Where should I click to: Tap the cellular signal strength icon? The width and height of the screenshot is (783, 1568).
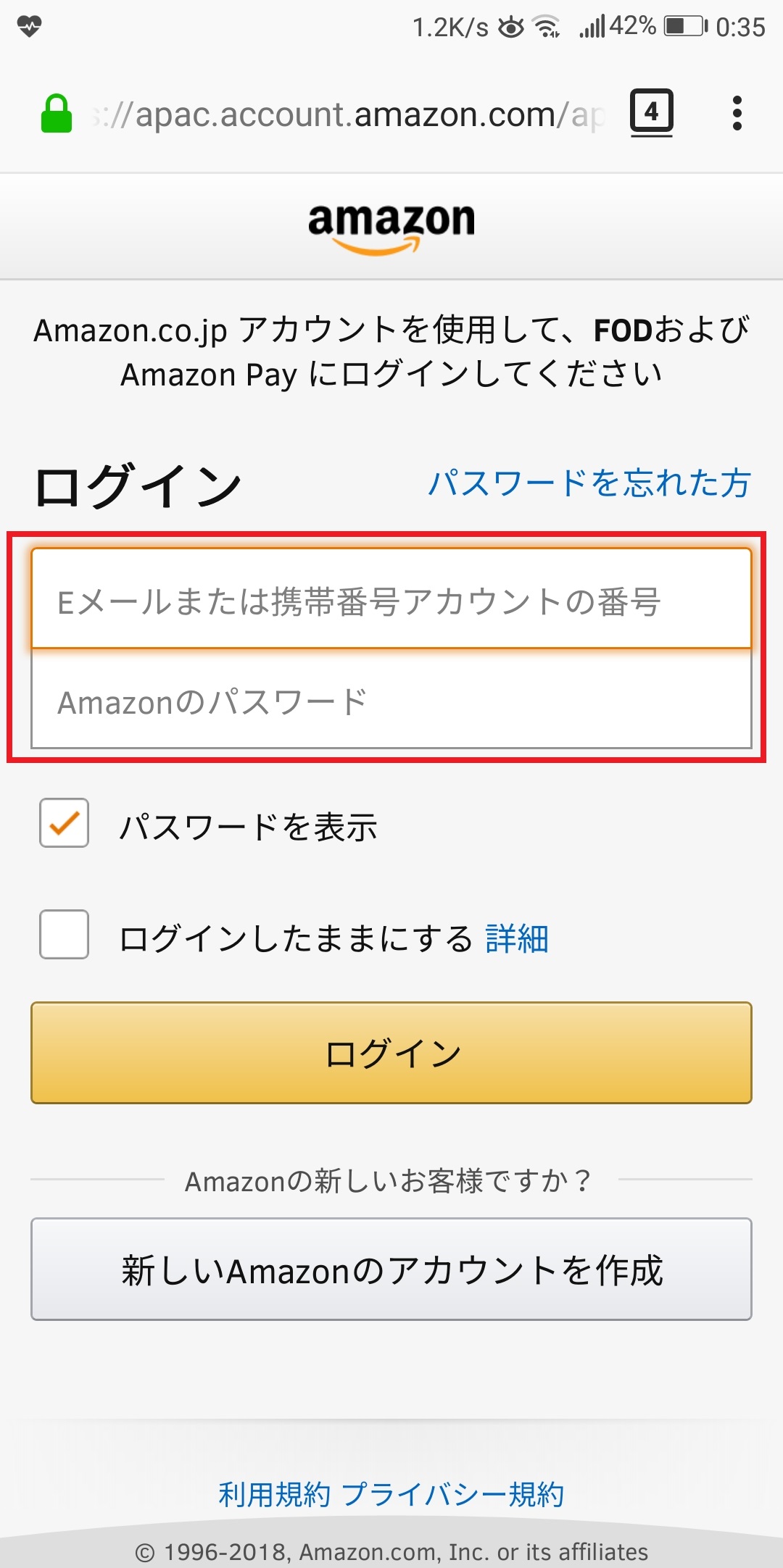tap(592, 27)
